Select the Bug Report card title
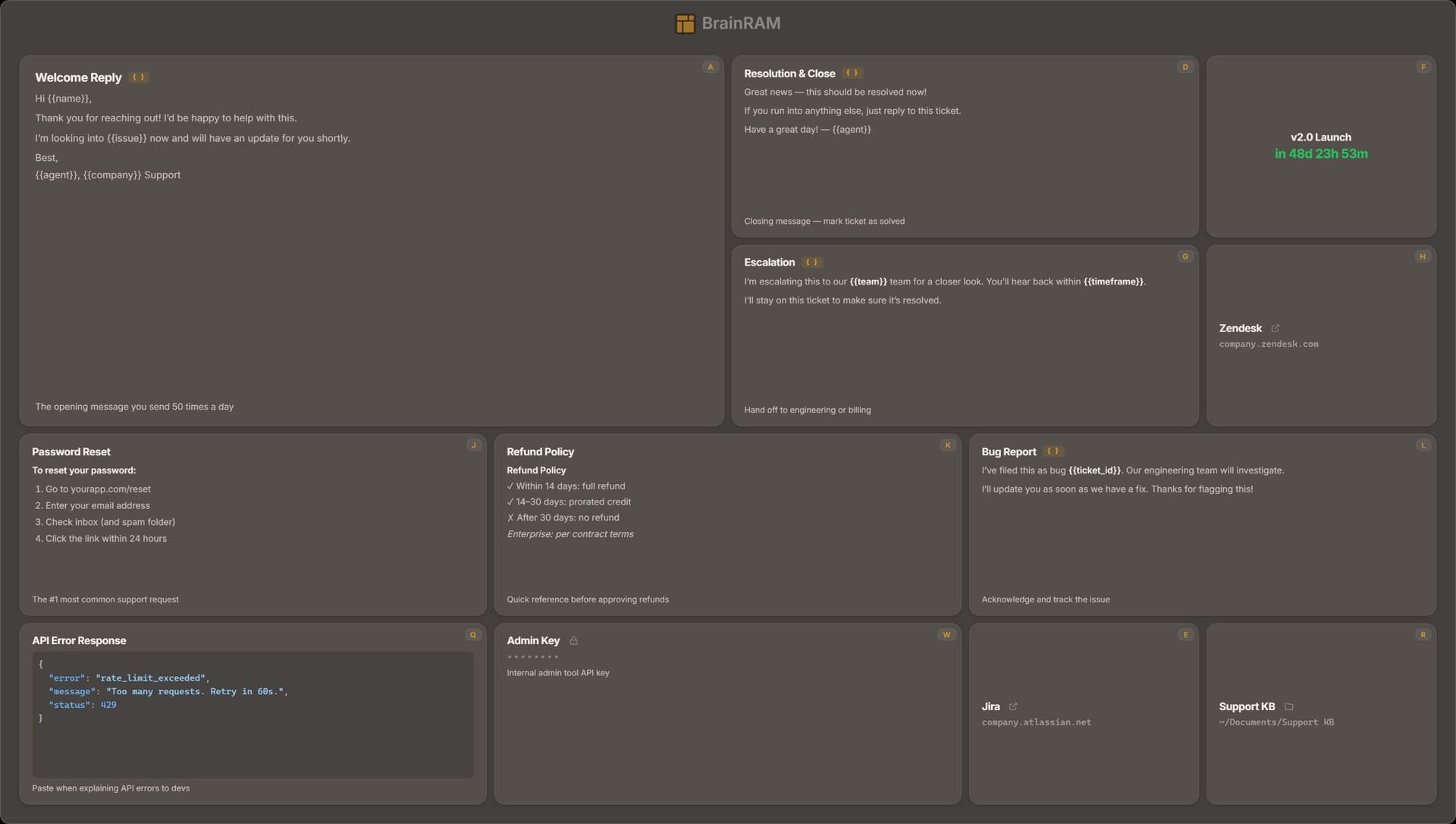The width and height of the screenshot is (1456, 824). coord(1009,452)
